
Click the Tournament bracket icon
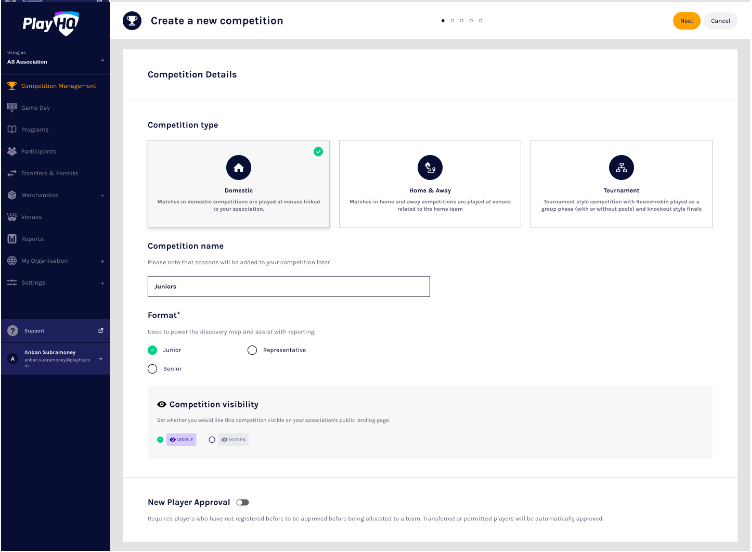(x=621, y=167)
